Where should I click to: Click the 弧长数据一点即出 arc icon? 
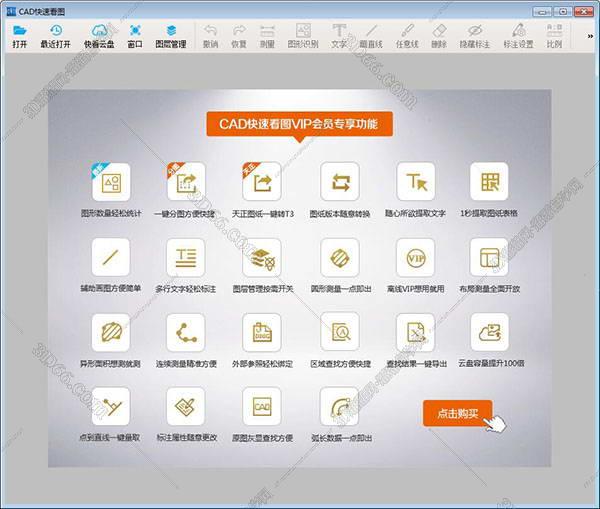339,406
